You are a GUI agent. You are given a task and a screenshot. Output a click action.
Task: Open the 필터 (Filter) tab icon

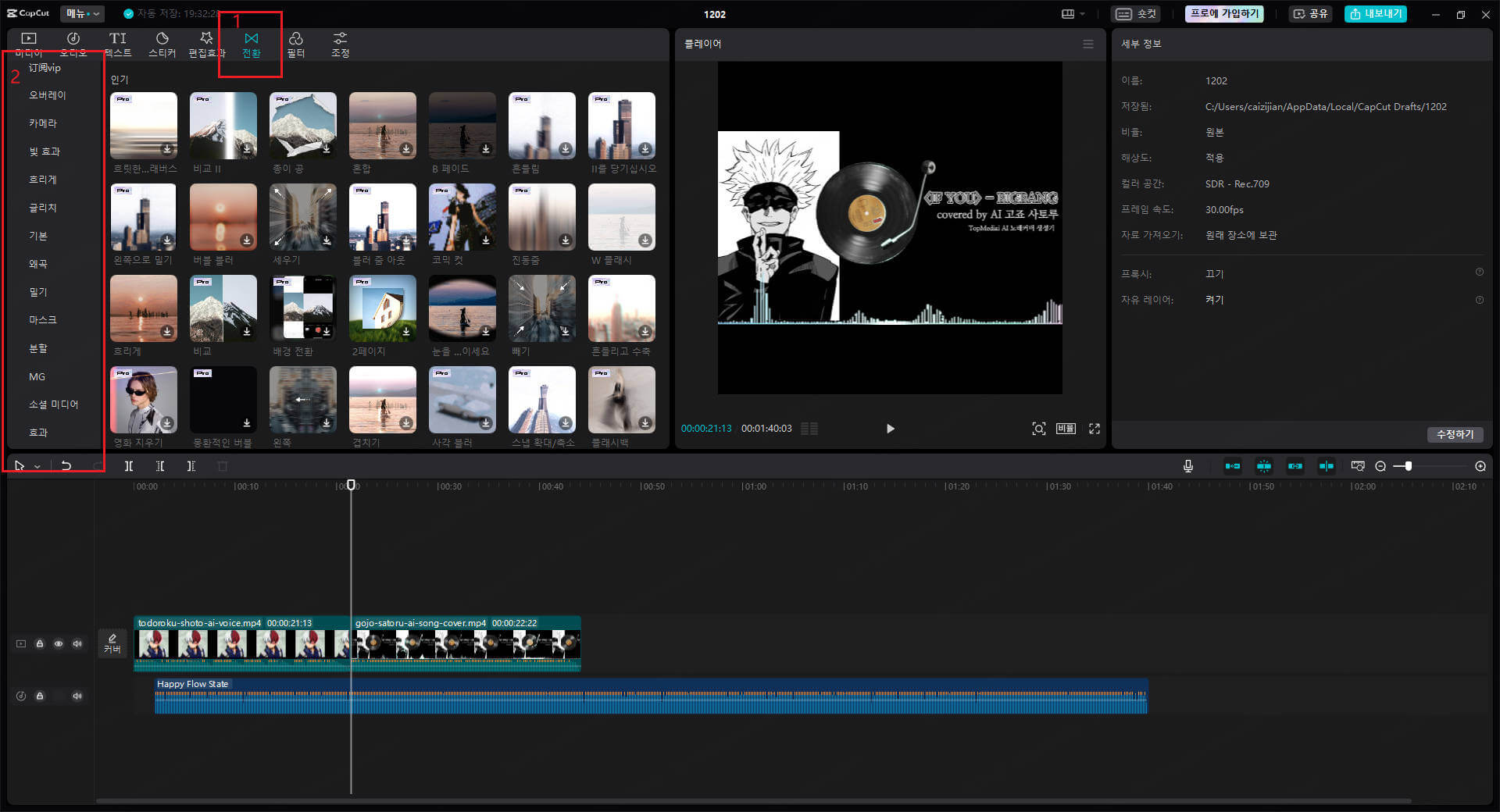click(x=295, y=45)
